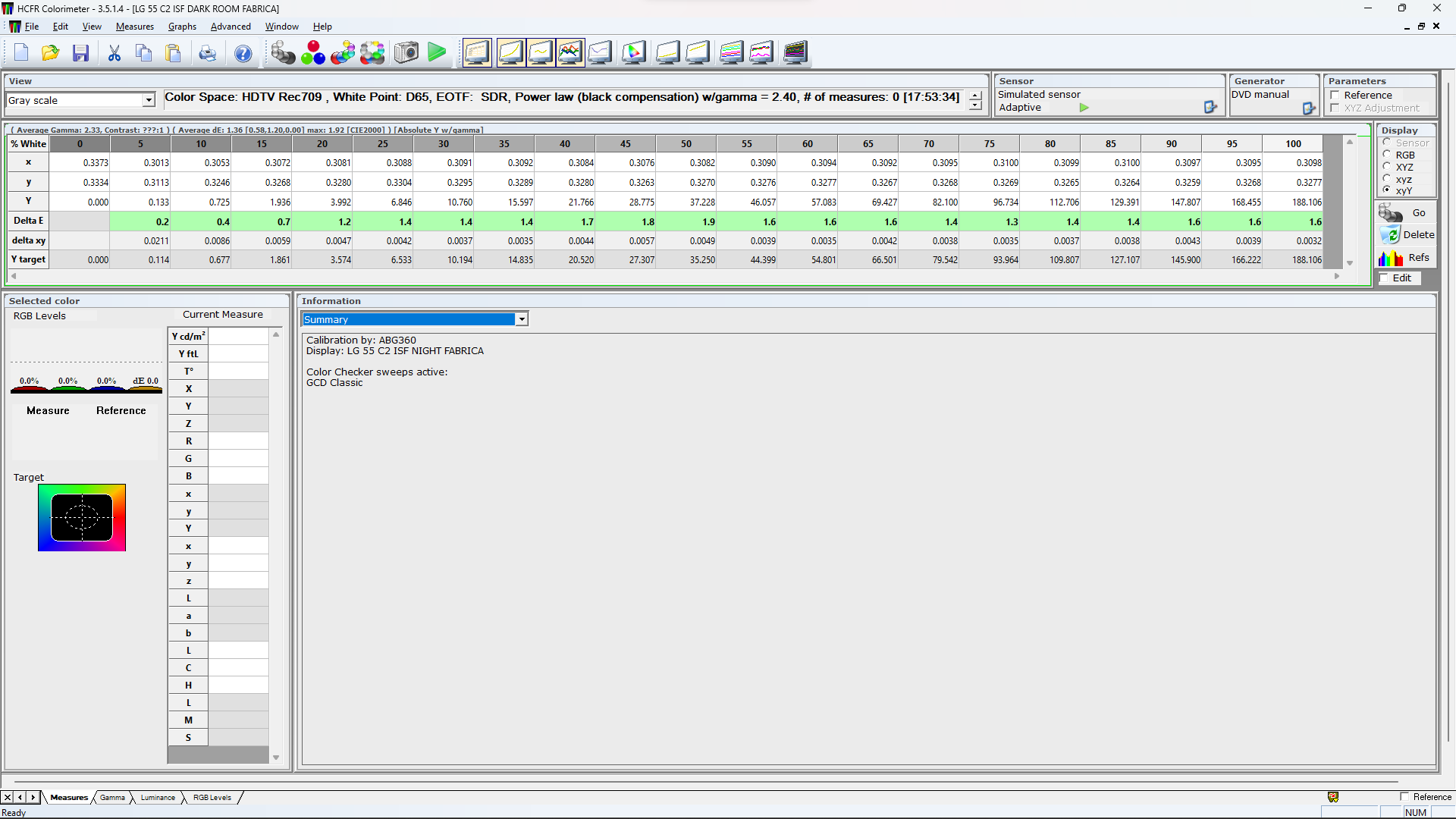Open the Summary information dropdown
Image resolution: width=1456 pixels, height=819 pixels.
click(522, 319)
